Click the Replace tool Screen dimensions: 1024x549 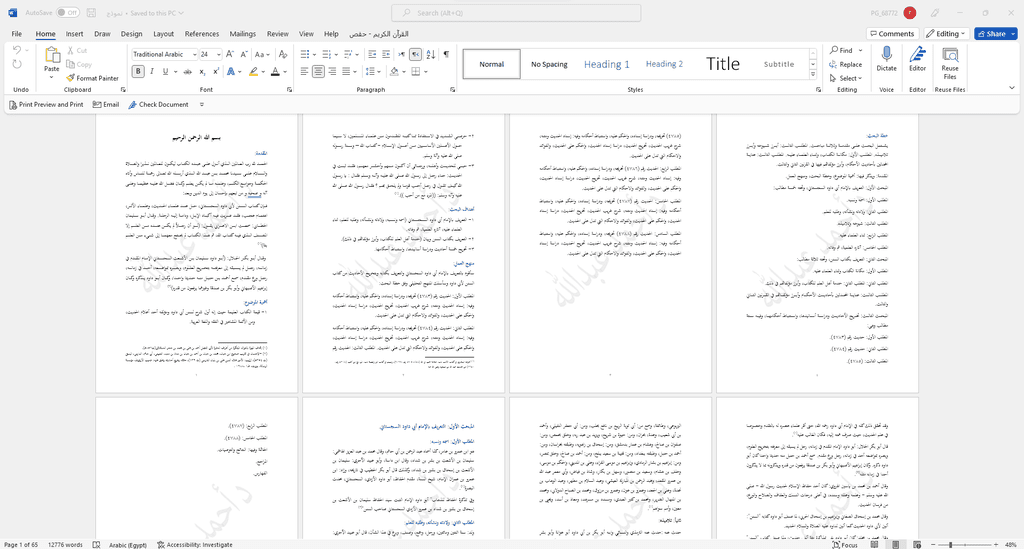(846, 65)
